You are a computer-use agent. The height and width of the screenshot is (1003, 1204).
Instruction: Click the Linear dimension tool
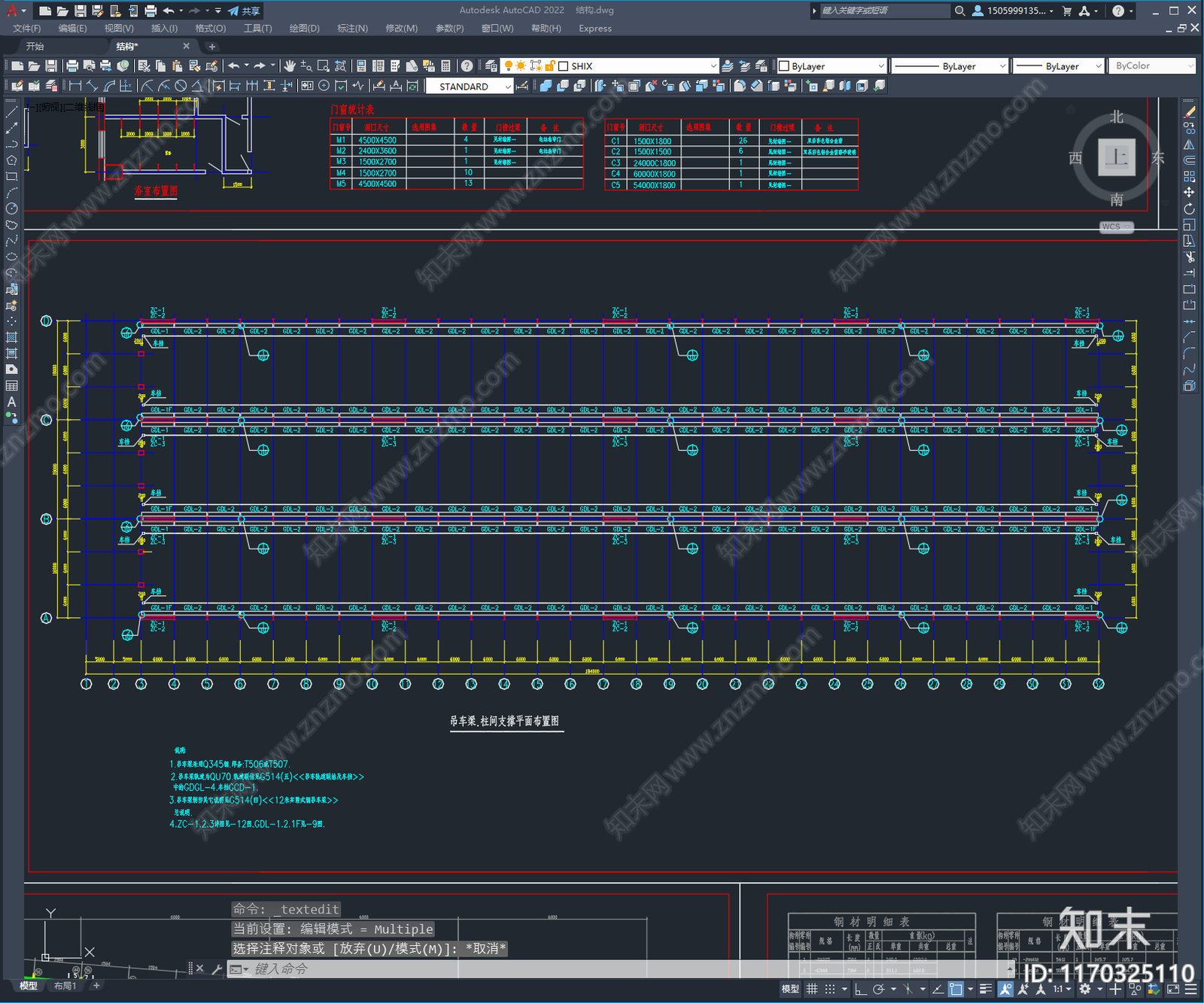pos(75,86)
